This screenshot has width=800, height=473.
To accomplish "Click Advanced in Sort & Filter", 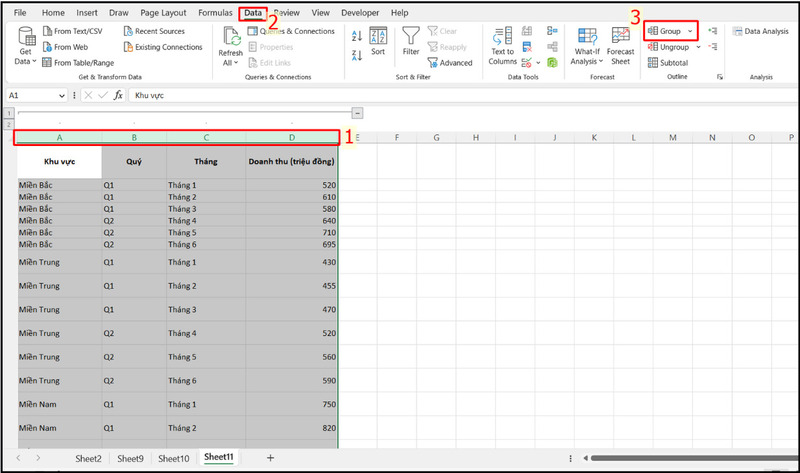I will (x=450, y=63).
